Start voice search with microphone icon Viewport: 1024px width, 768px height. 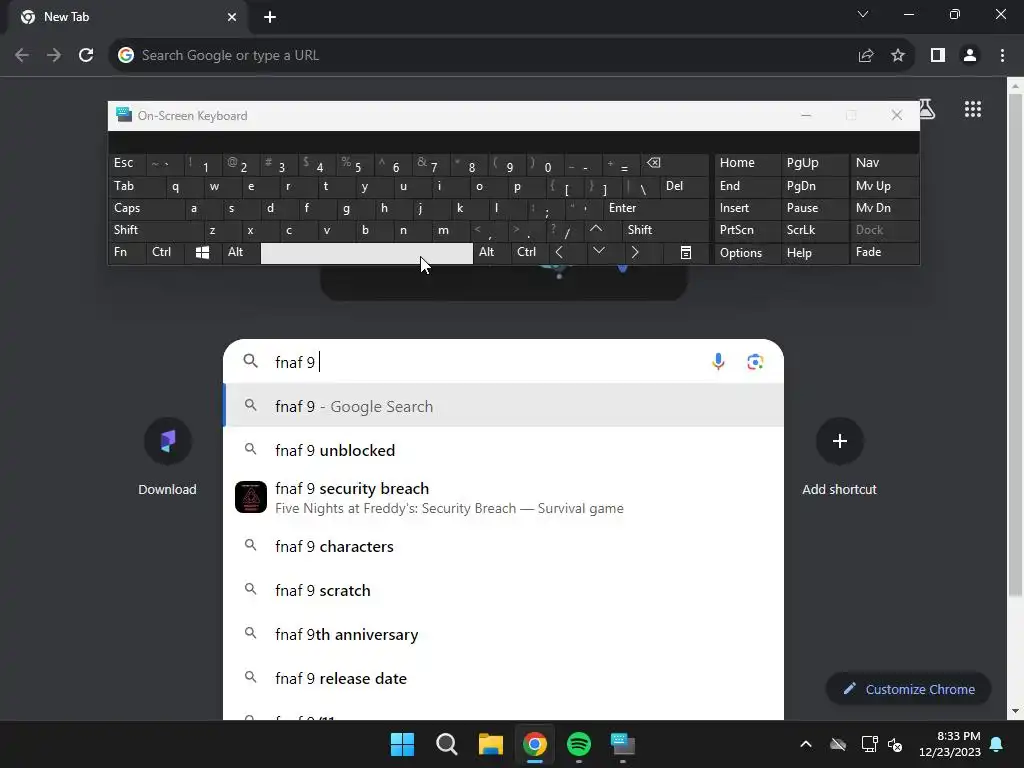pos(718,362)
